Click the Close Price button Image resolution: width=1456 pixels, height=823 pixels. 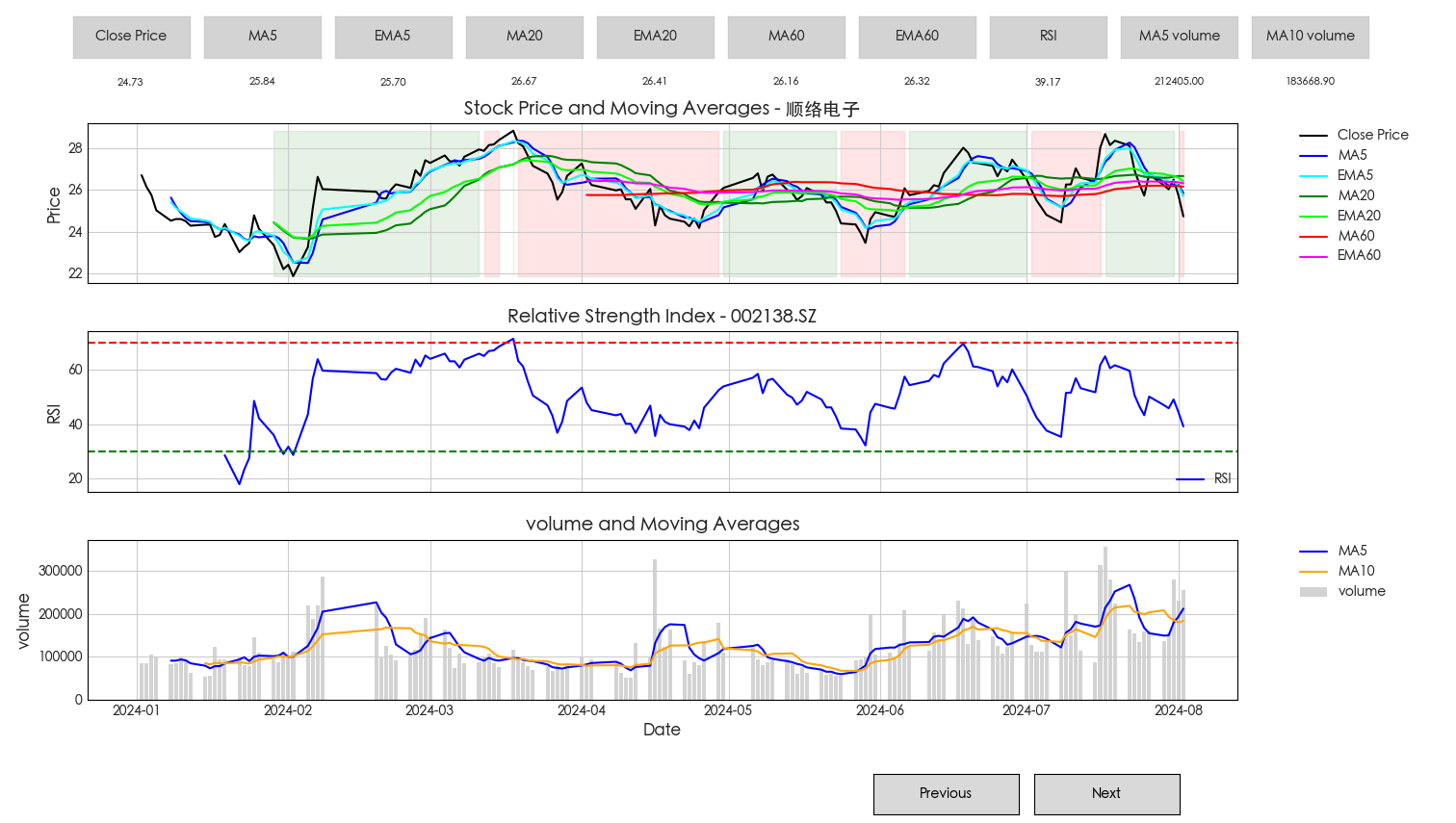coord(131,37)
